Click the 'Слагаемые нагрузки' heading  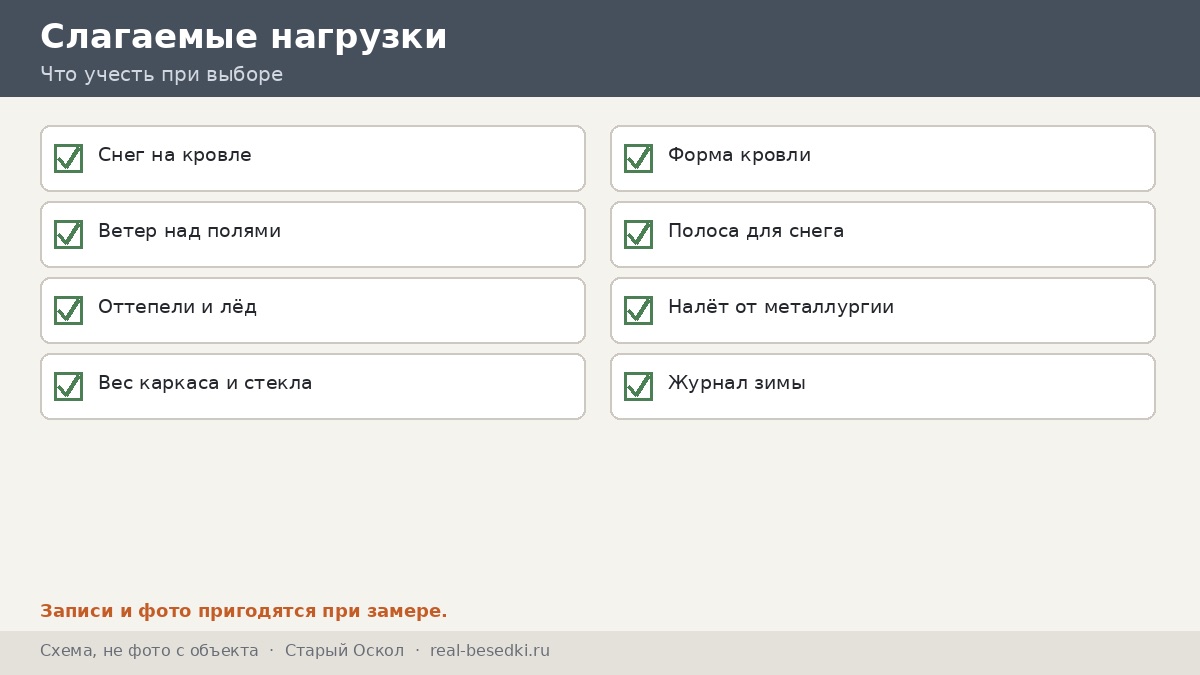tap(244, 37)
